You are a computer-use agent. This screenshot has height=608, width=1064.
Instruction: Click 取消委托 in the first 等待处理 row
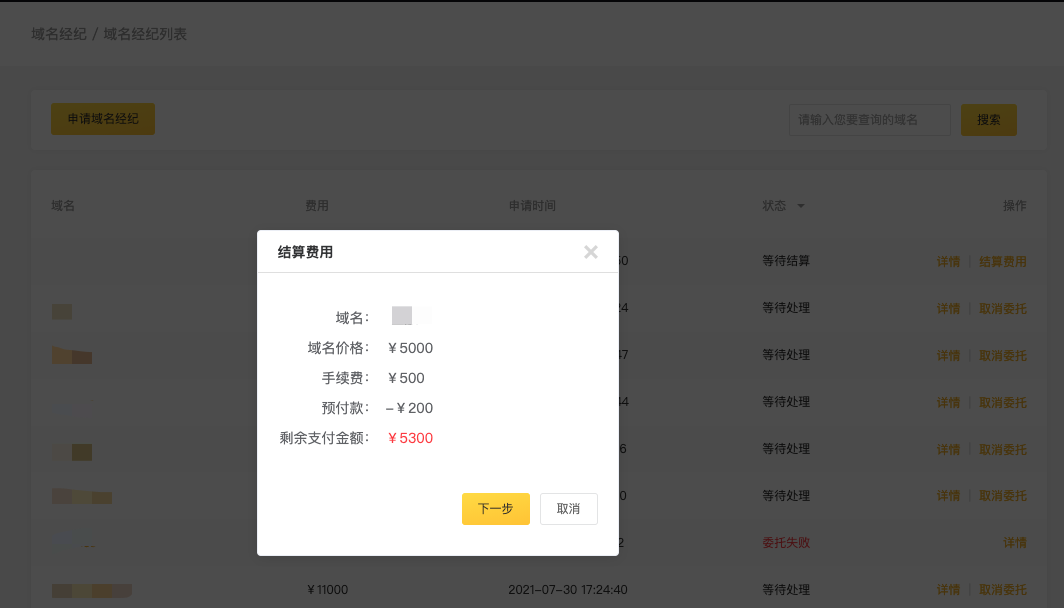(x=1002, y=309)
